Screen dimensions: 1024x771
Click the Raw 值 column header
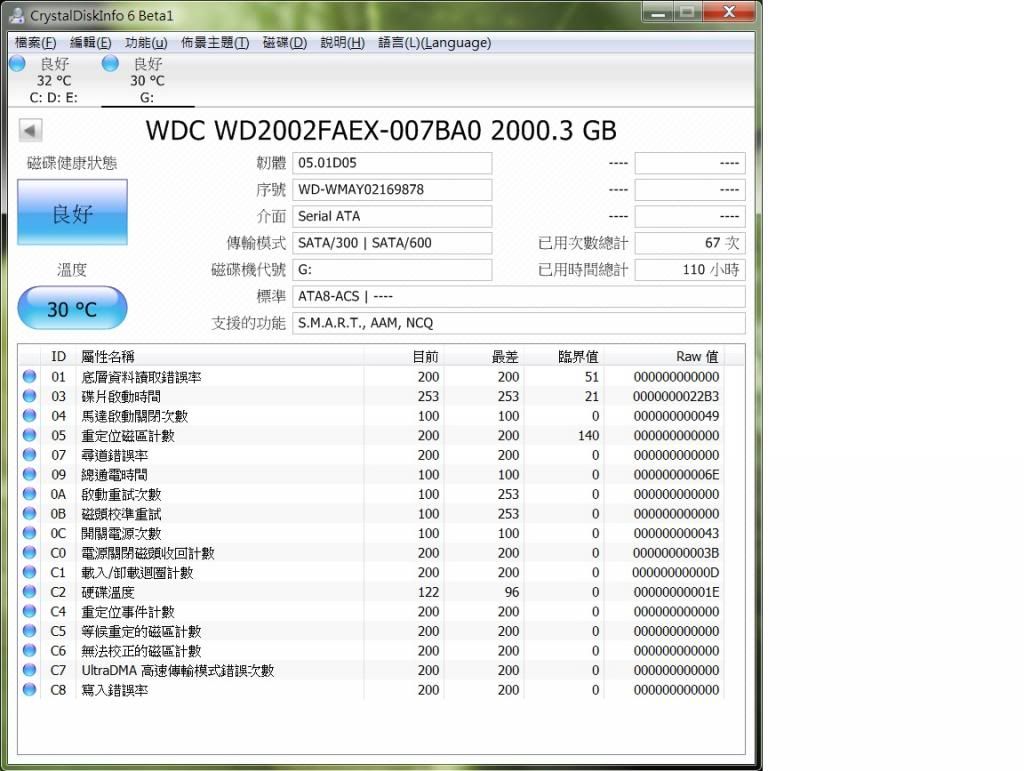pos(664,356)
